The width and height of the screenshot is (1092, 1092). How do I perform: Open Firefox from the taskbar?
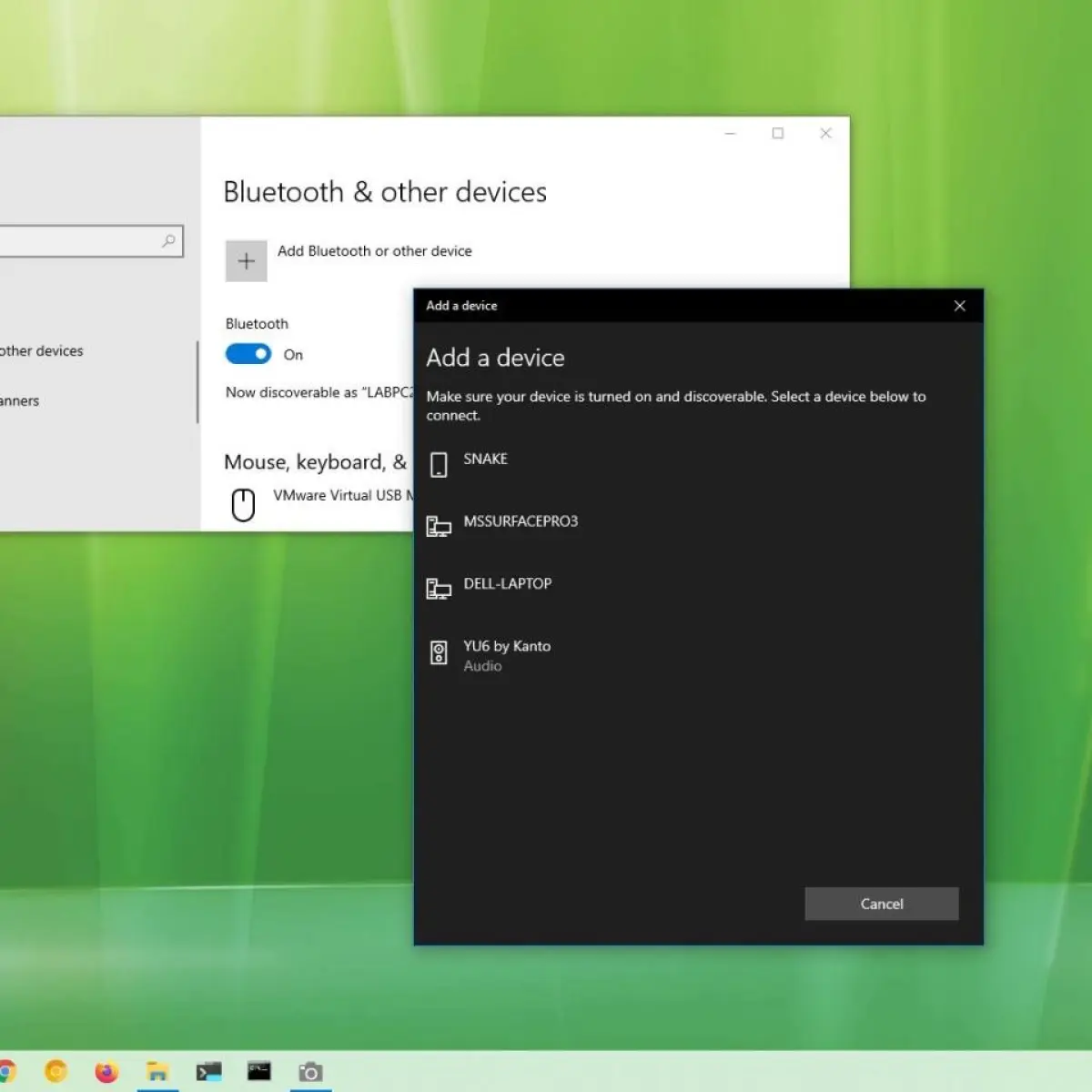[106, 1071]
